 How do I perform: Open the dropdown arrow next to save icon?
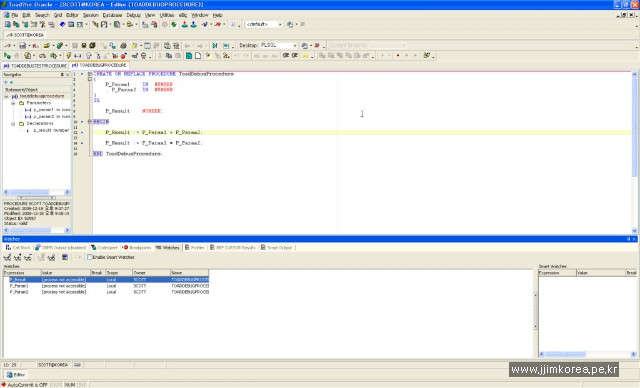29,46
